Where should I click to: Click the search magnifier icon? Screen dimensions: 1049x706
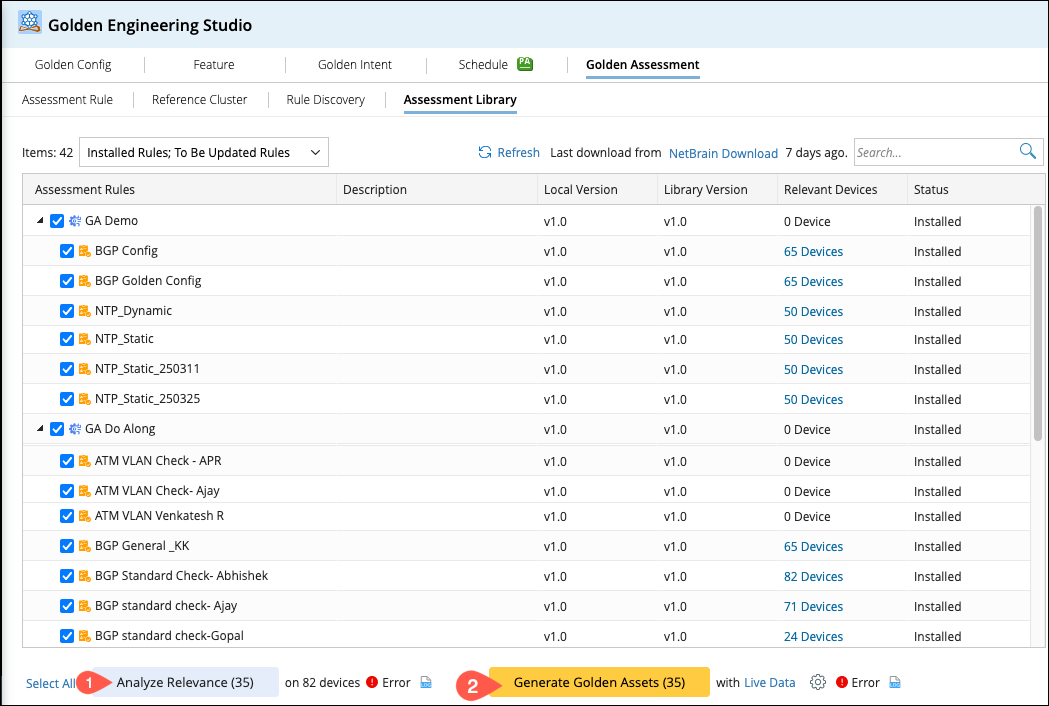[1027, 152]
